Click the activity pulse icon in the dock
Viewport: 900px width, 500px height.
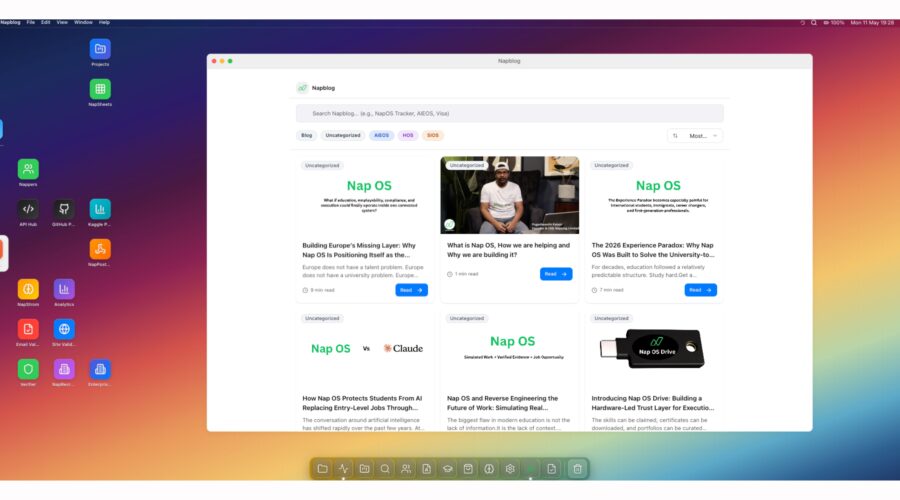[343, 468]
